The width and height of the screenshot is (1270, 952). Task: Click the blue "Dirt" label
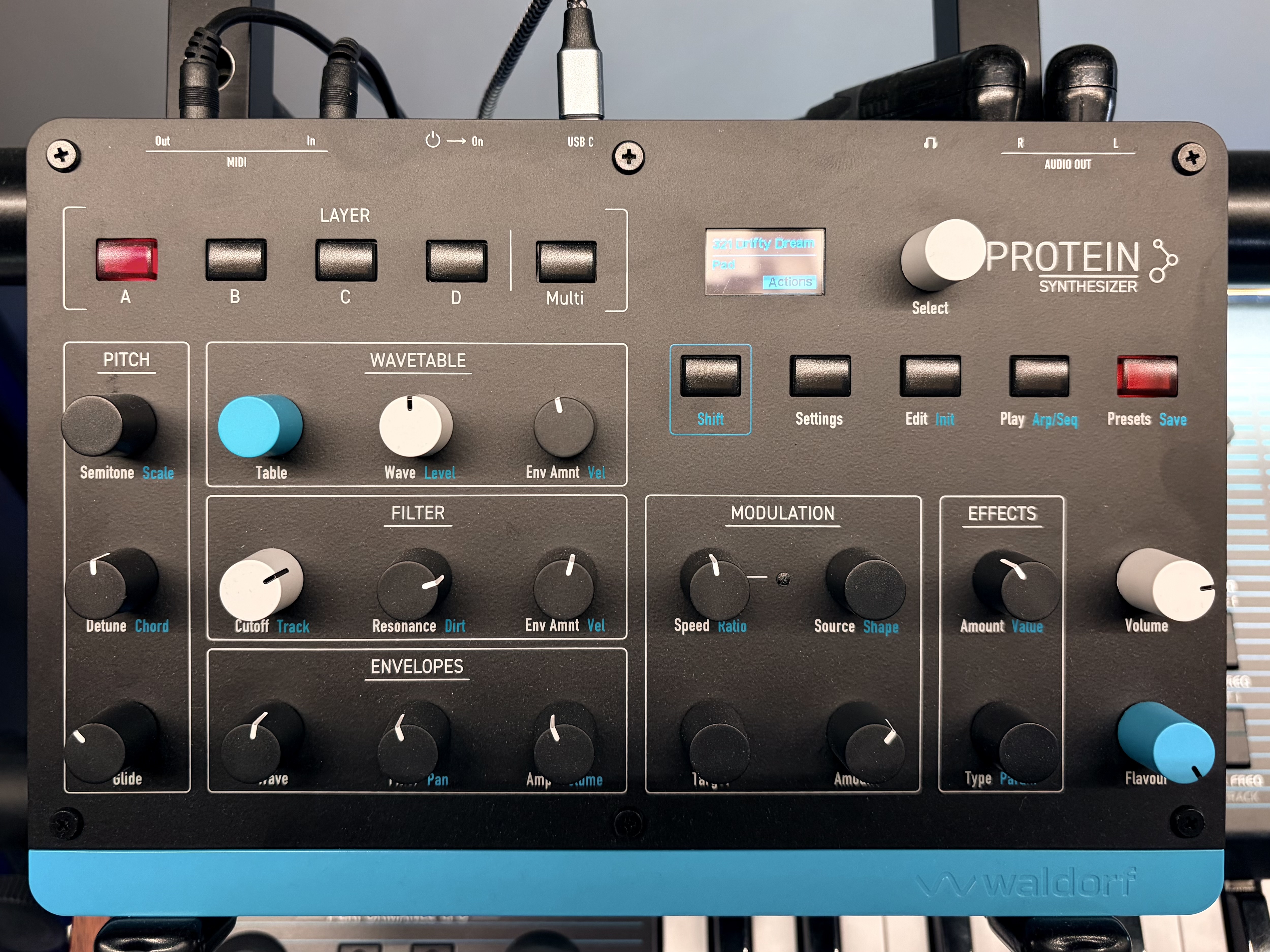click(455, 626)
